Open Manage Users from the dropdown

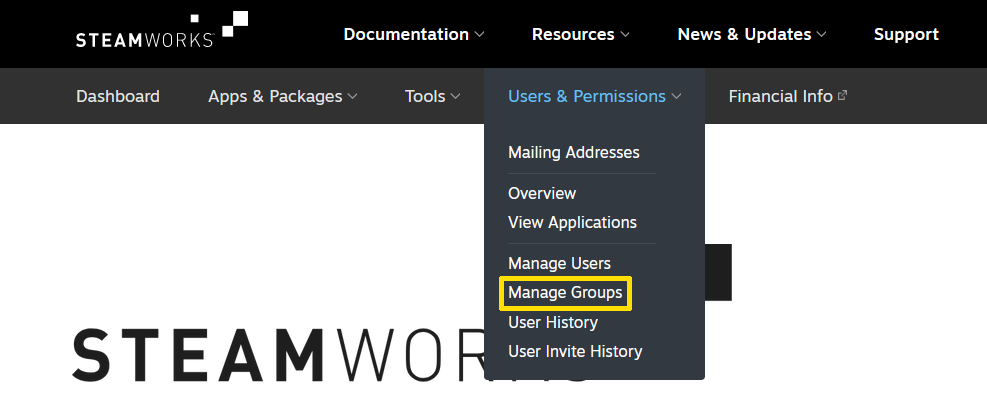click(x=559, y=263)
